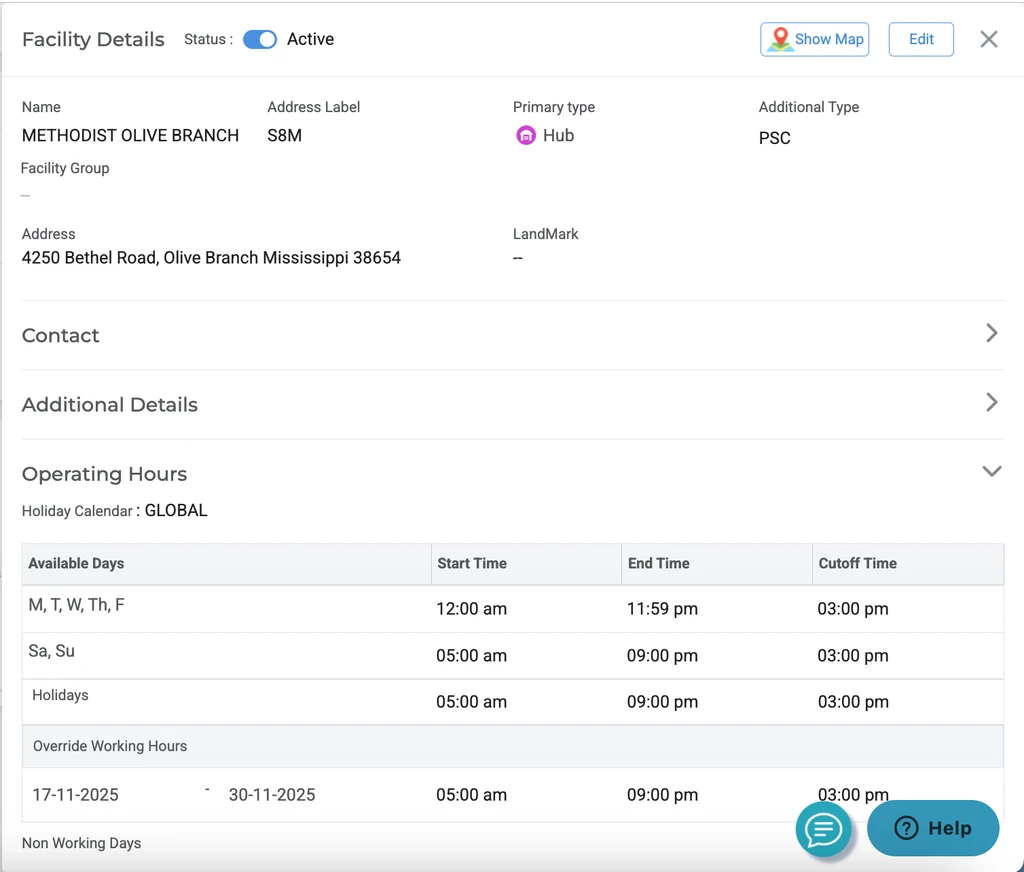1024x872 pixels.
Task: Select the Available Days column header
Action: (x=76, y=563)
